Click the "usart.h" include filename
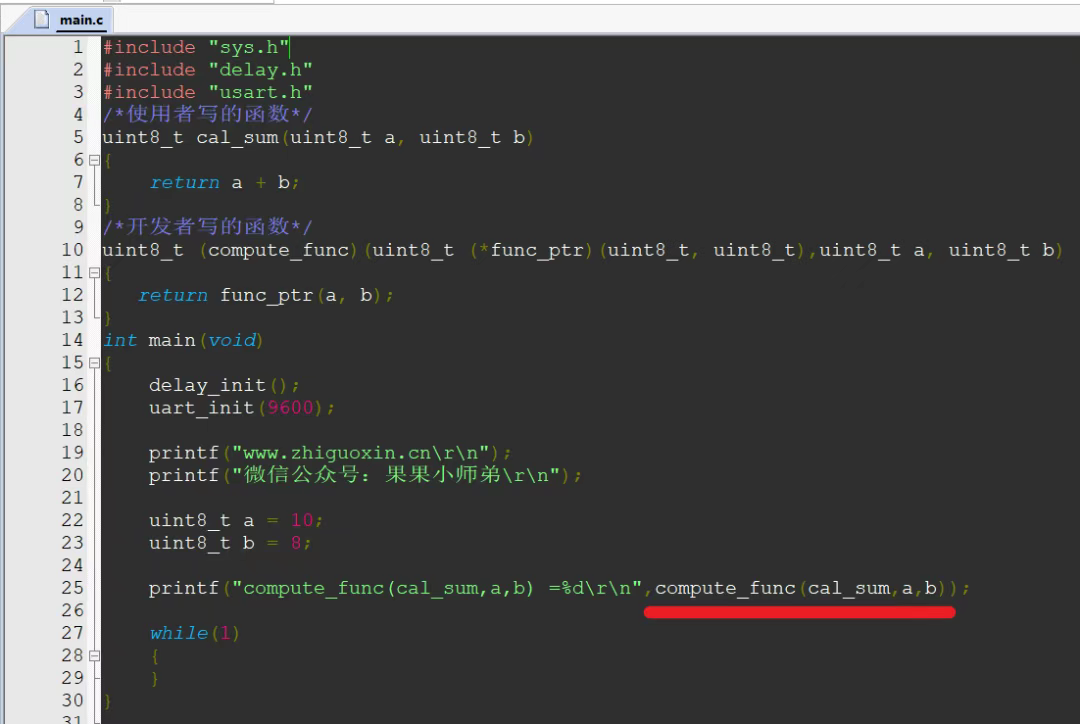Image resolution: width=1080 pixels, height=724 pixels. [x=260, y=92]
